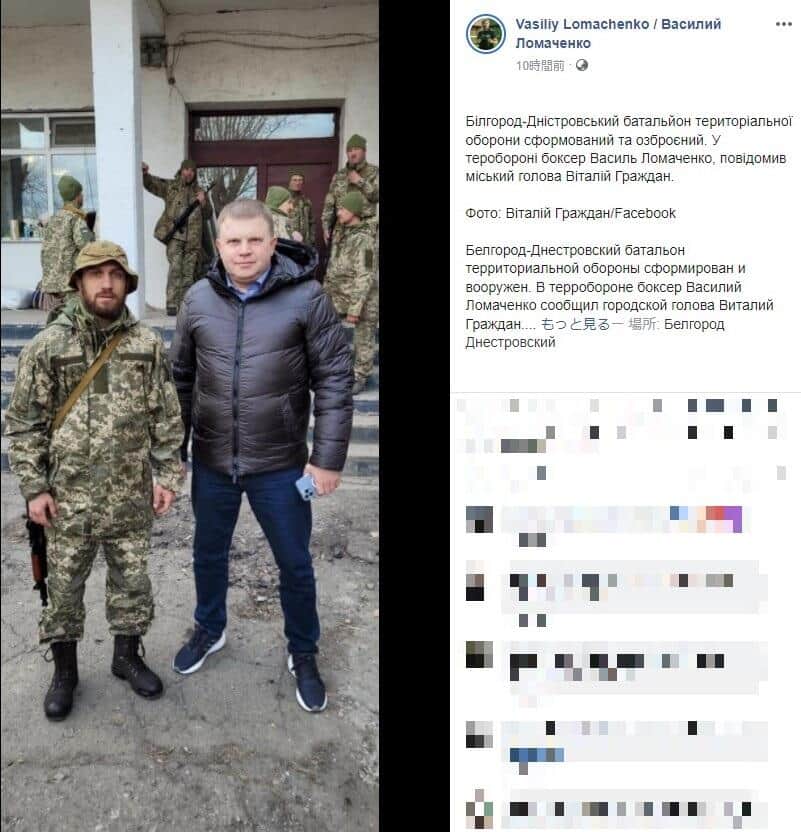The image size is (801, 832).
Task: Click the globe public-visibility icon
Action: coord(581,65)
